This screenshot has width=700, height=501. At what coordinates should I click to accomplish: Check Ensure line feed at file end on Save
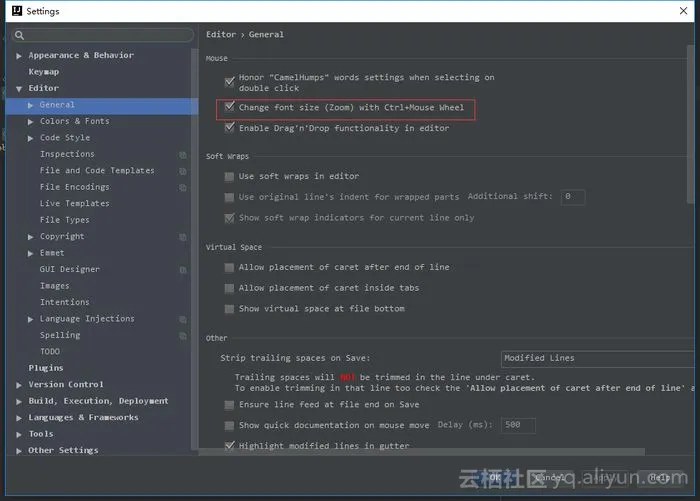pyautogui.click(x=229, y=405)
